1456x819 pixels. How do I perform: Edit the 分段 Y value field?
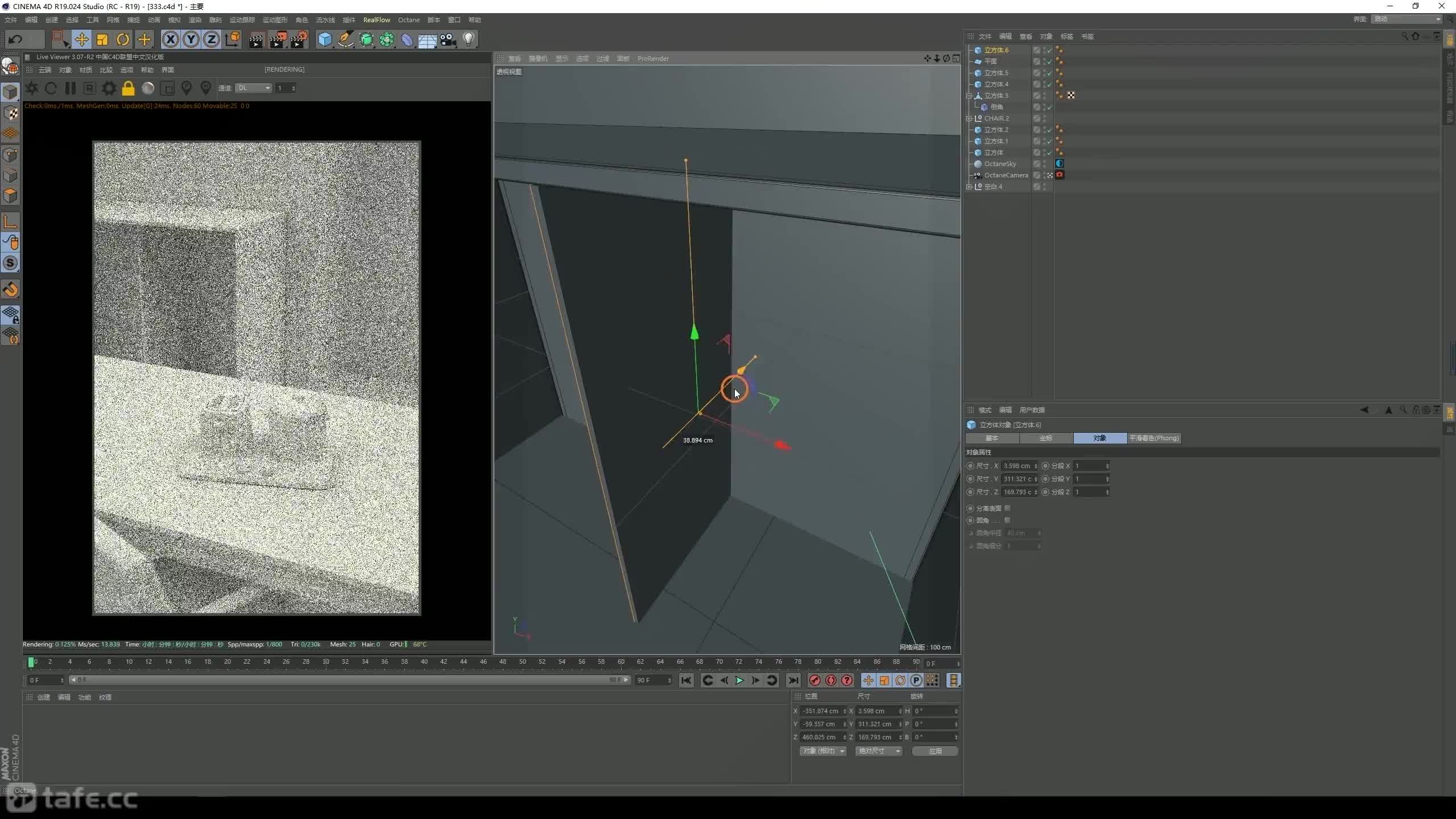[x=1091, y=479]
